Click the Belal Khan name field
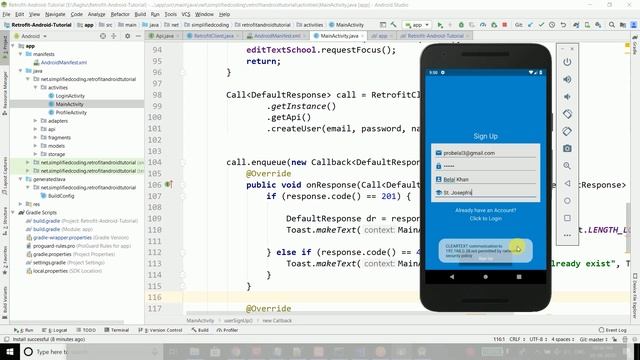 tap(485, 179)
